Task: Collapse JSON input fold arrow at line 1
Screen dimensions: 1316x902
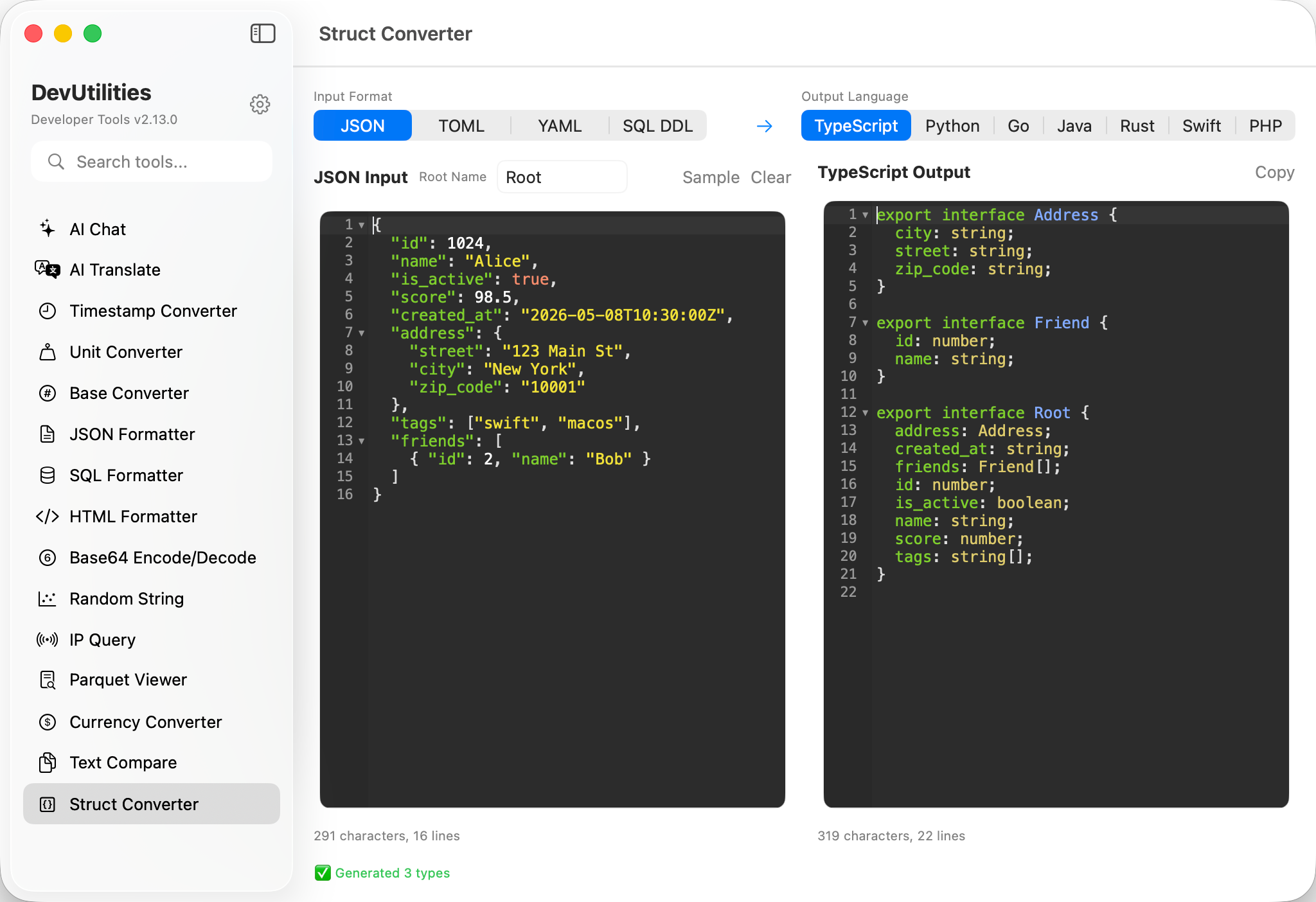Action: coord(362,225)
